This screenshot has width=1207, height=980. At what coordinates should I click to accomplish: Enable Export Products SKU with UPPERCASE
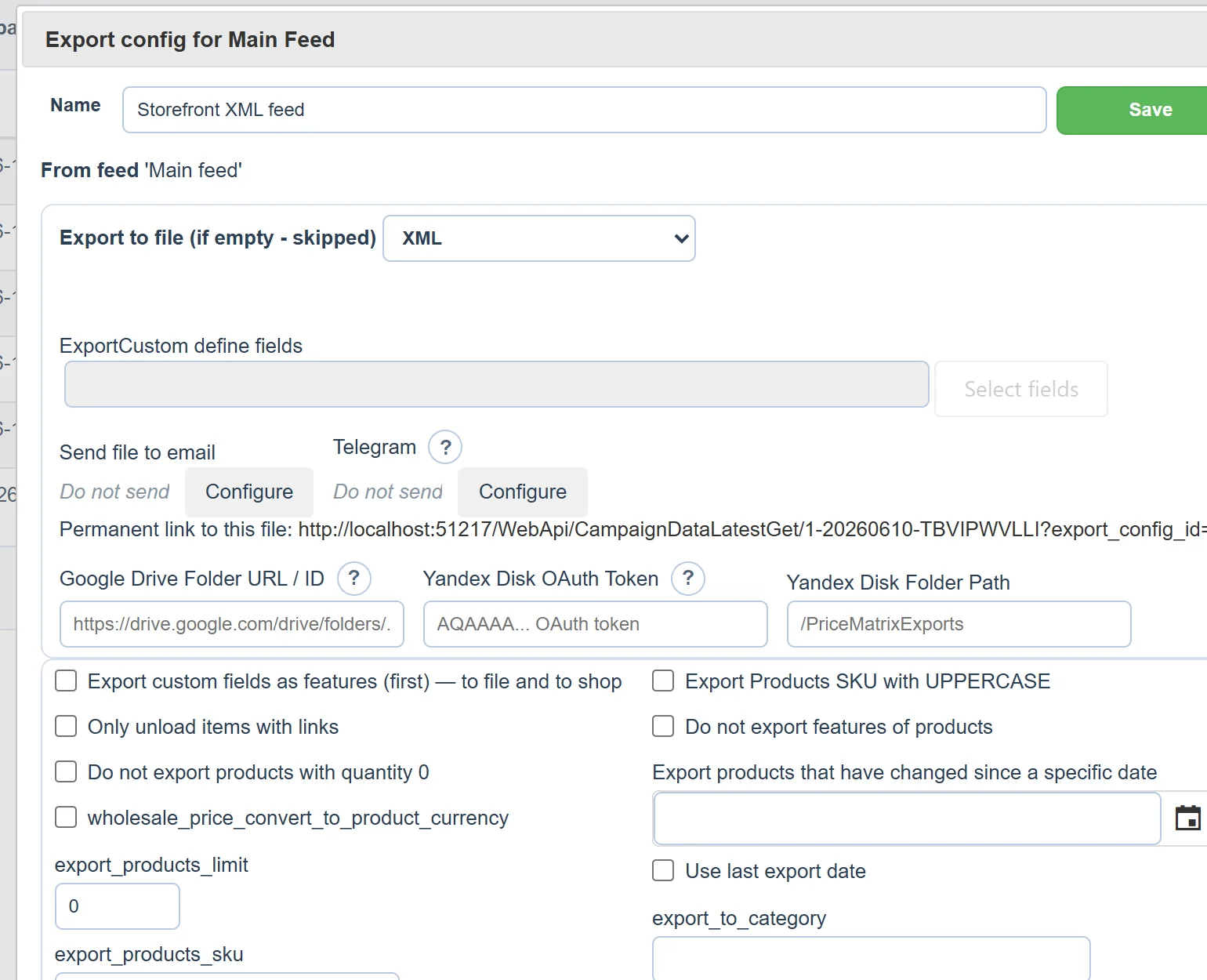coord(663,681)
